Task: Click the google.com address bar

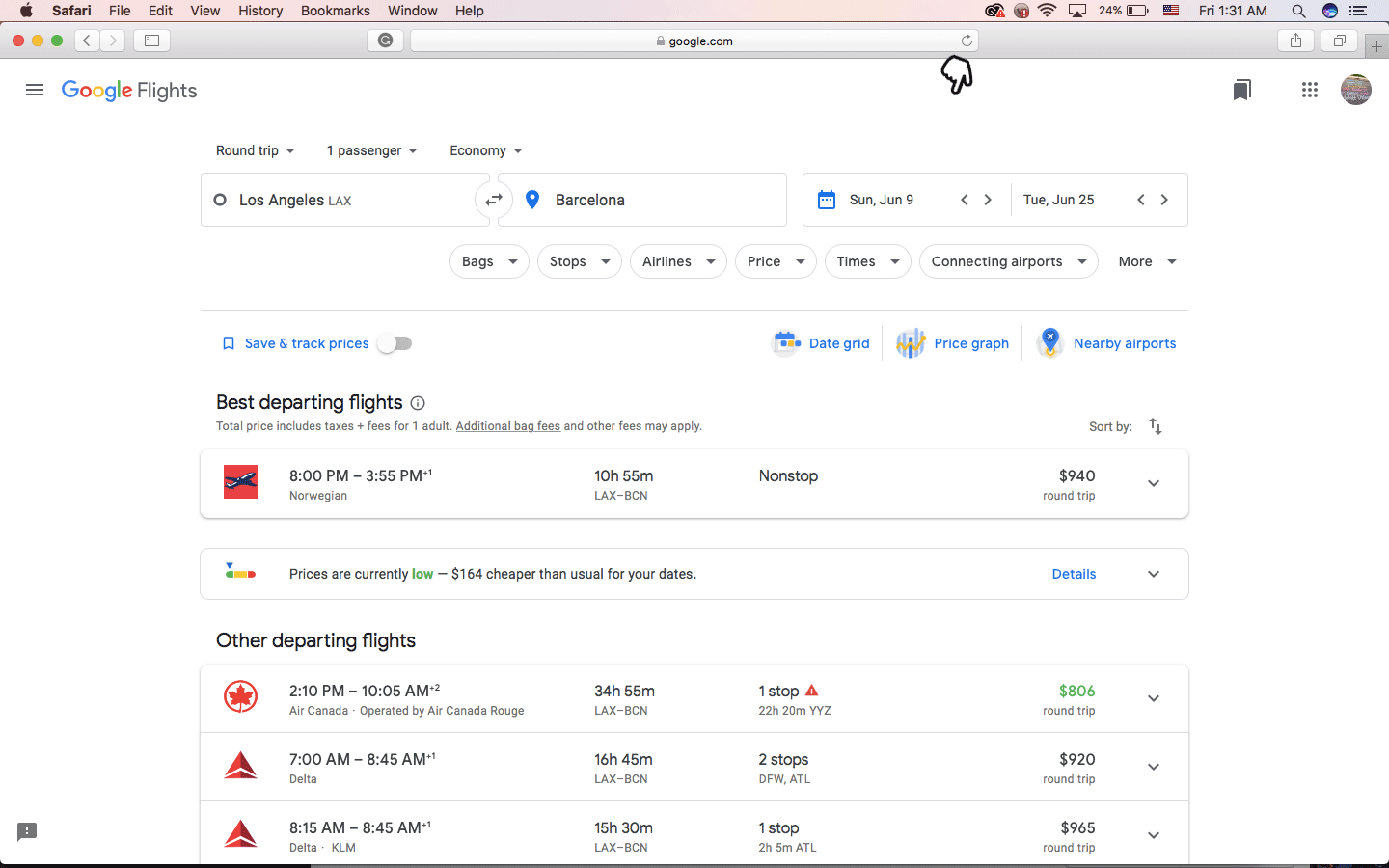Action: click(694, 41)
